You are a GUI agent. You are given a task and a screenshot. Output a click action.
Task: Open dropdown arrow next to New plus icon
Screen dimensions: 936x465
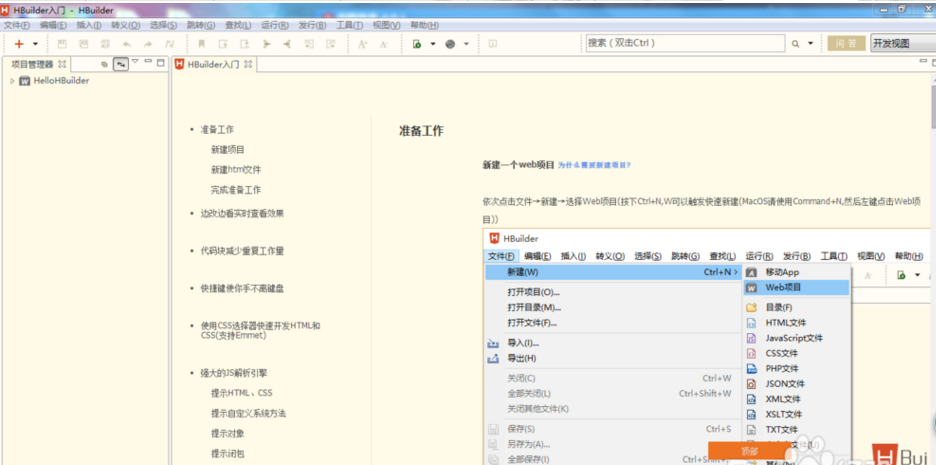[x=35, y=44]
